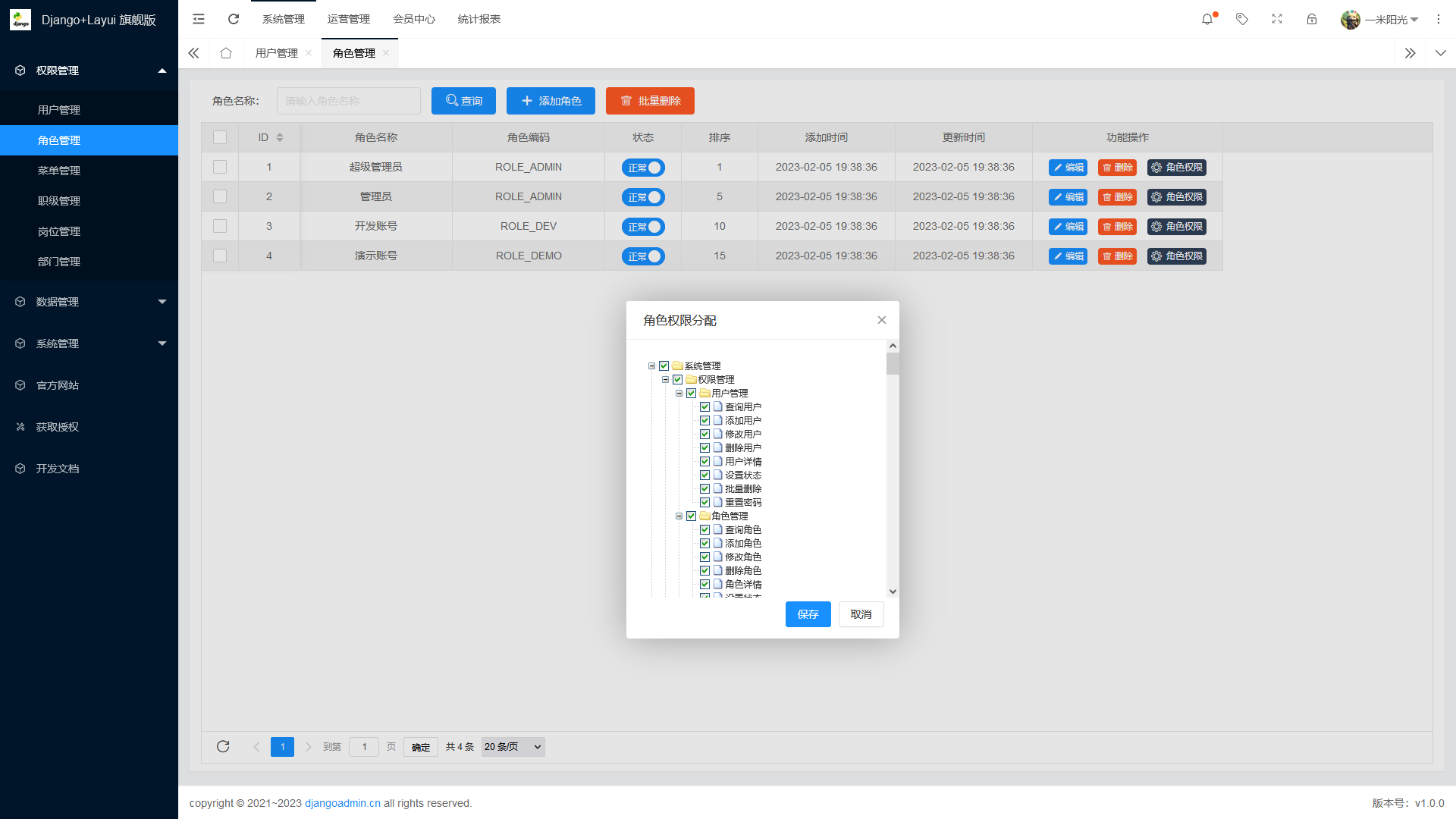Click the tag icon in the top bar
Image resolution: width=1456 pixels, height=819 pixels.
pos(1242,19)
